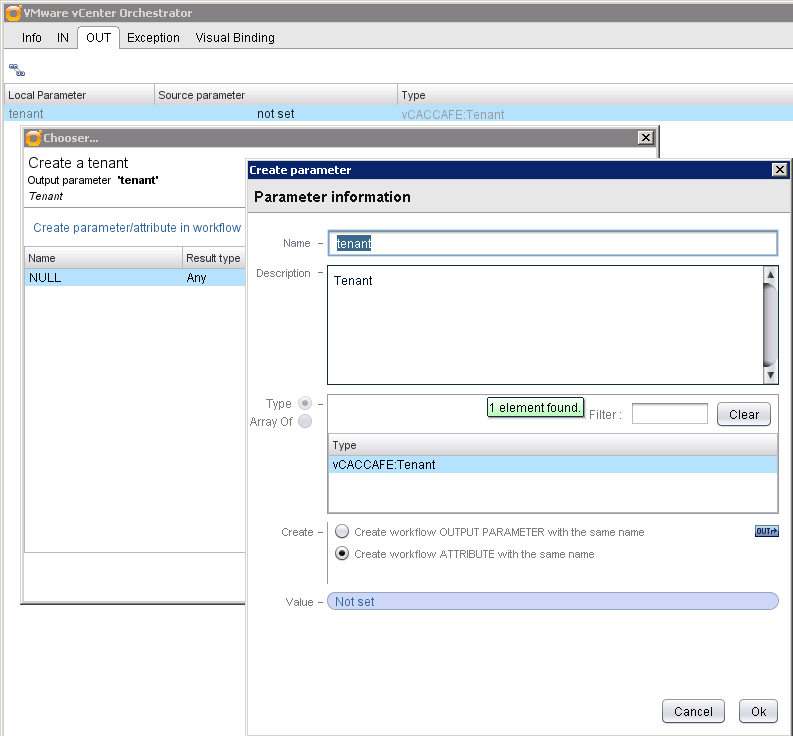Click into the Description text area

[545, 325]
